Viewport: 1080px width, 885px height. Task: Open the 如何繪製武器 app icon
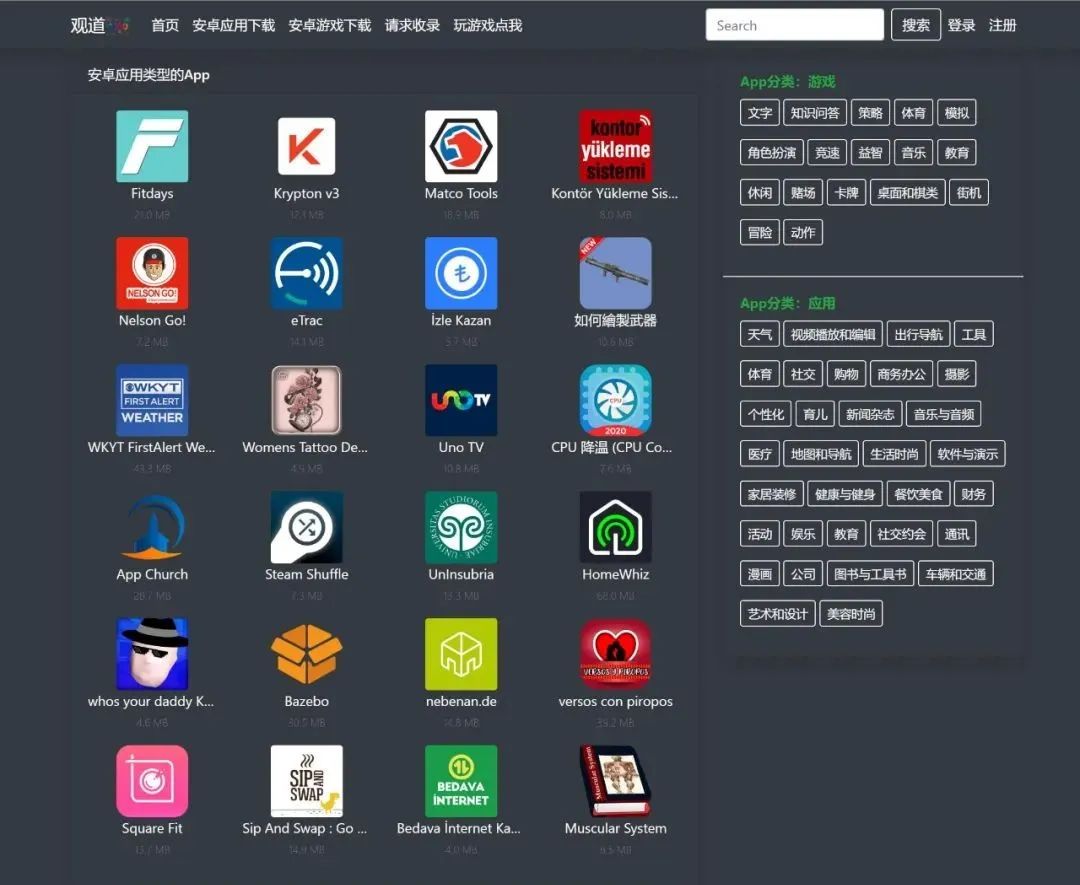click(615, 273)
